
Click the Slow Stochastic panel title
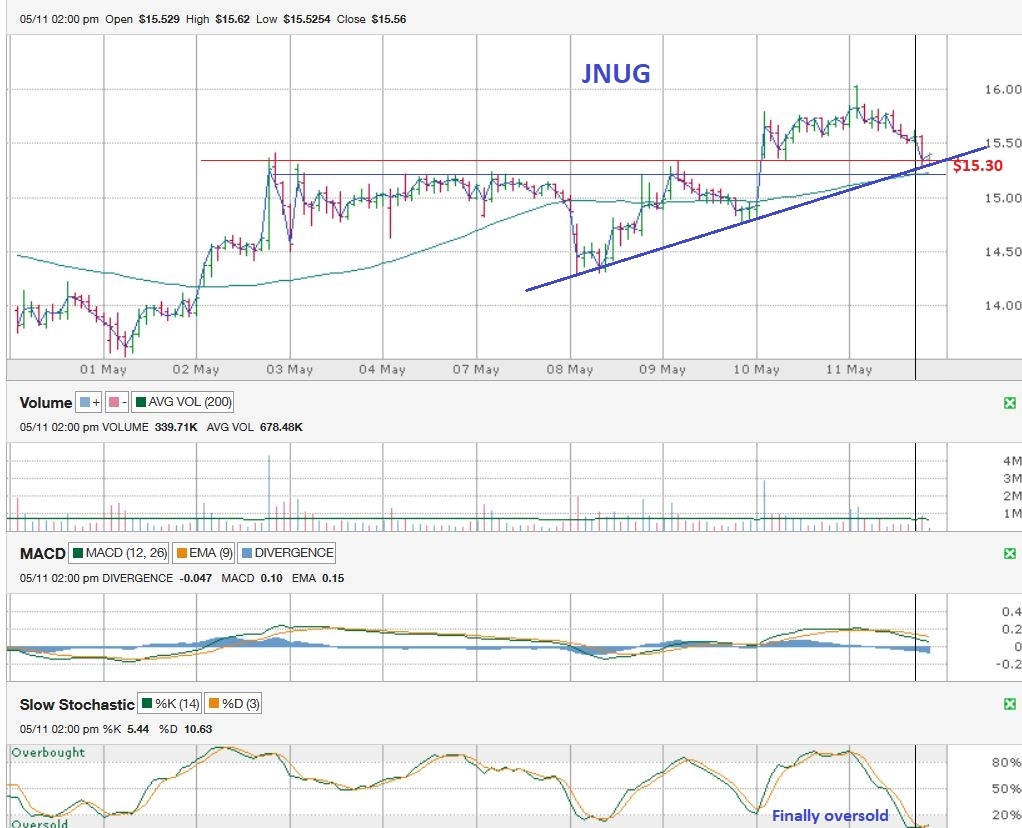(x=77, y=705)
